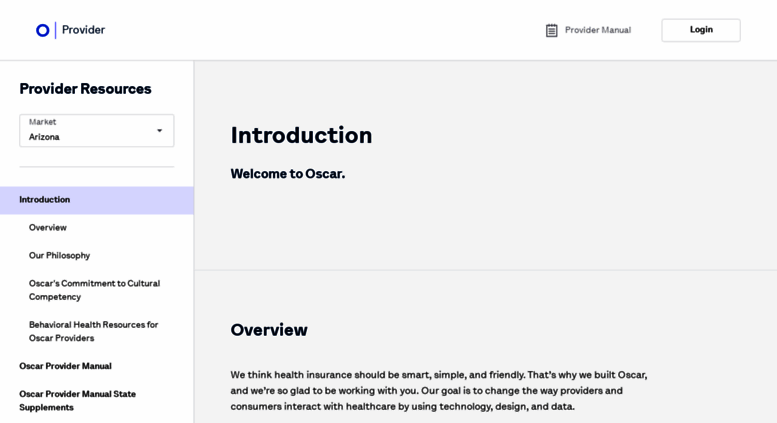Click the Overview section heading
Screen dimensions: 777x423
[x=269, y=330]
